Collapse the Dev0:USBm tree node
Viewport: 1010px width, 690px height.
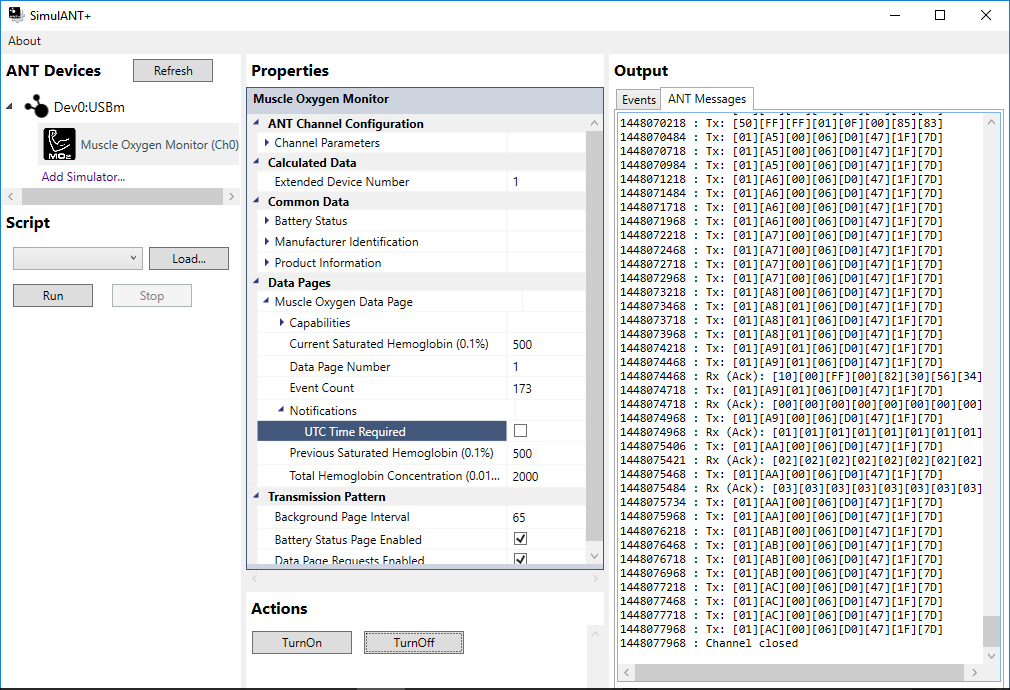coord(10,106)
